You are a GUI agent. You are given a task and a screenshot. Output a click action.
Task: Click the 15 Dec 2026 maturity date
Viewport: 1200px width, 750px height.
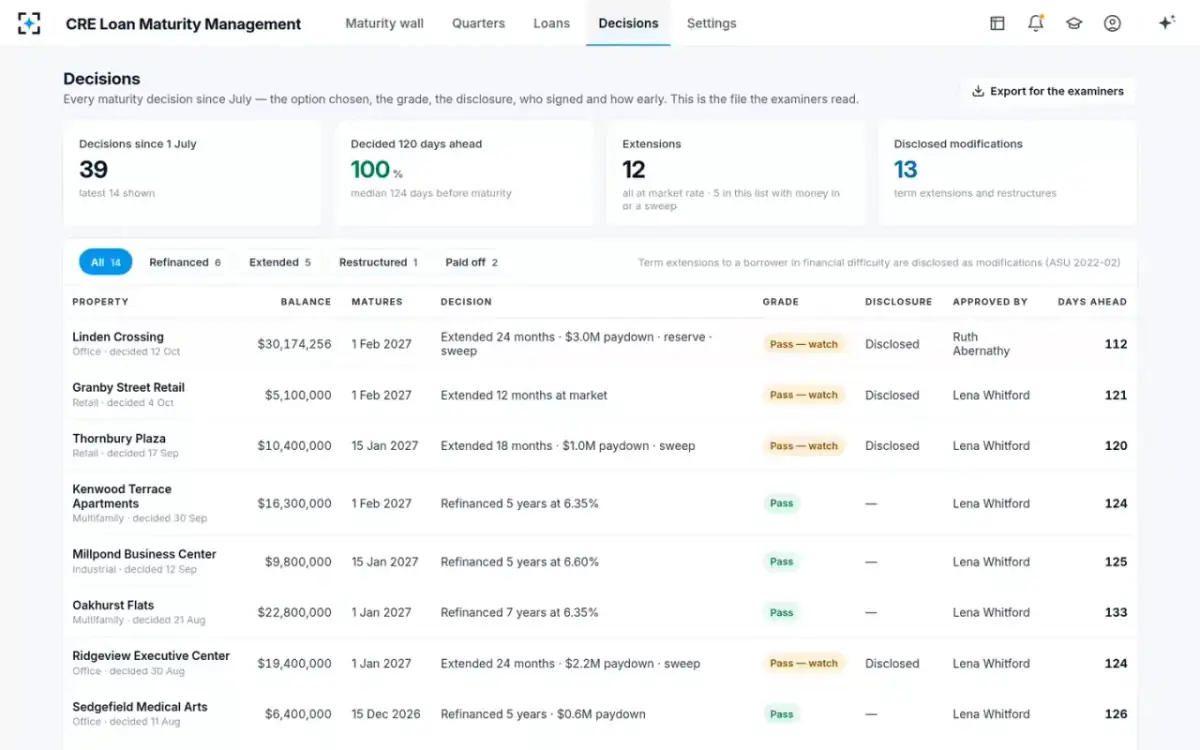coord(386,714)
